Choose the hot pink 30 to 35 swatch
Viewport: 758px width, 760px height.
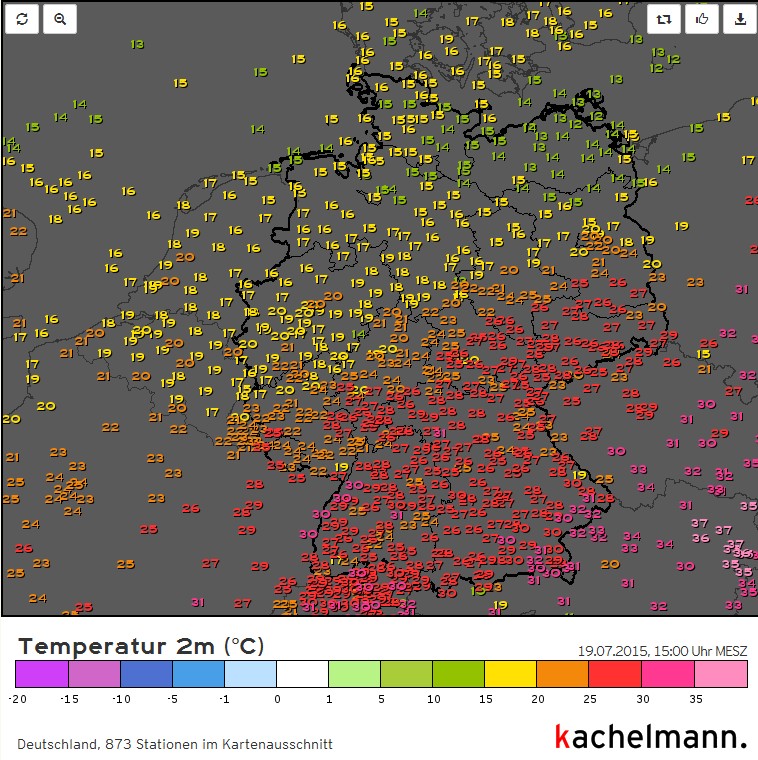tap(667, 674)
